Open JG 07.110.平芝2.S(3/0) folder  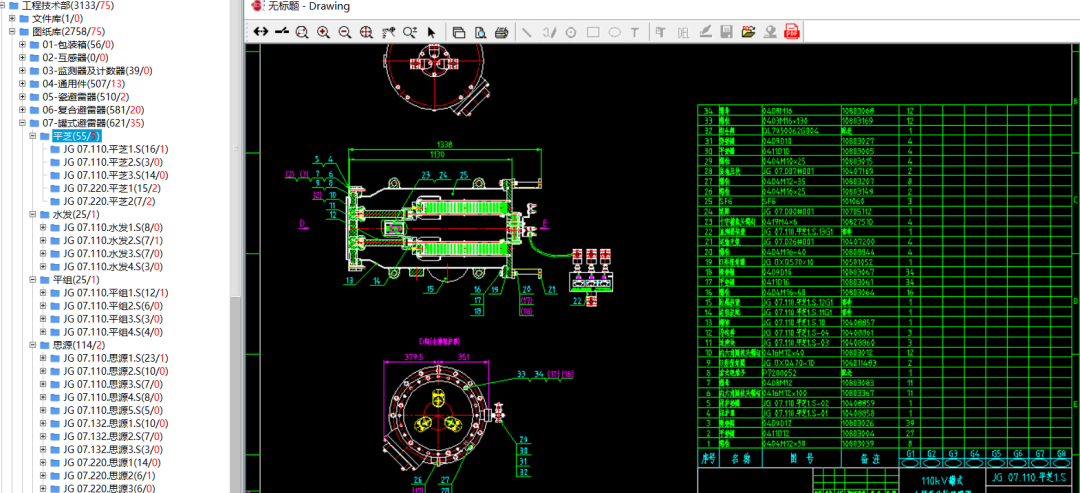point(113,162)
